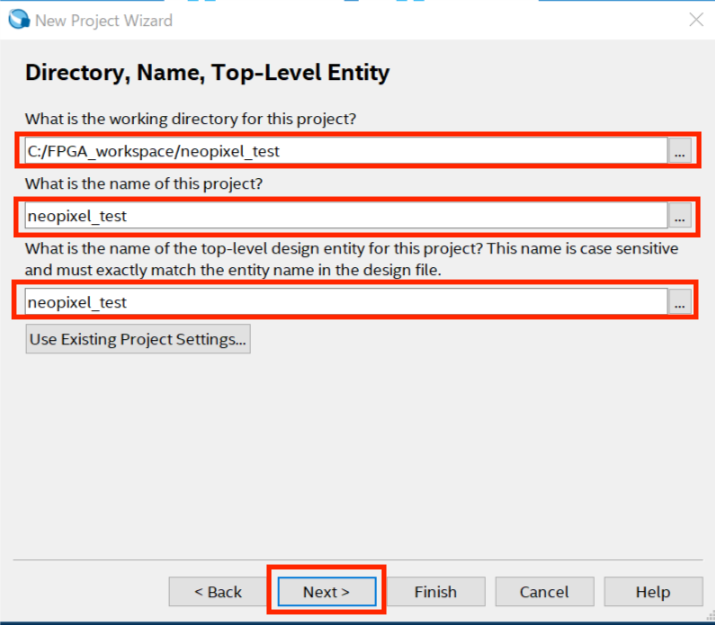This screenshot has height=625, width=715.
Task: Proceed to the next wizard page
Action: pyautogui.click(x=327, y=592)
